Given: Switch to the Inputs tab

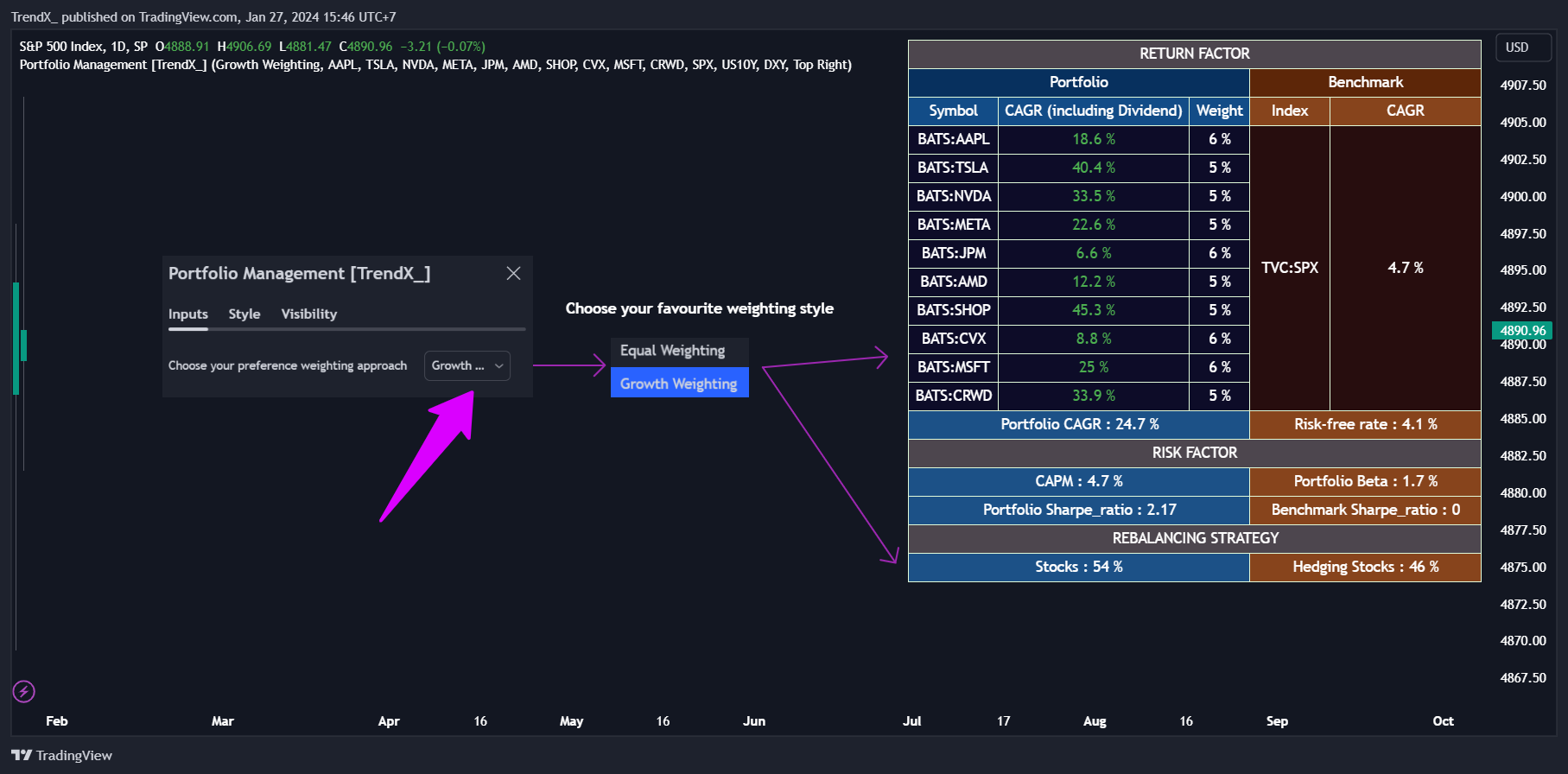Looking at the screenshot, I should [188, 314].
